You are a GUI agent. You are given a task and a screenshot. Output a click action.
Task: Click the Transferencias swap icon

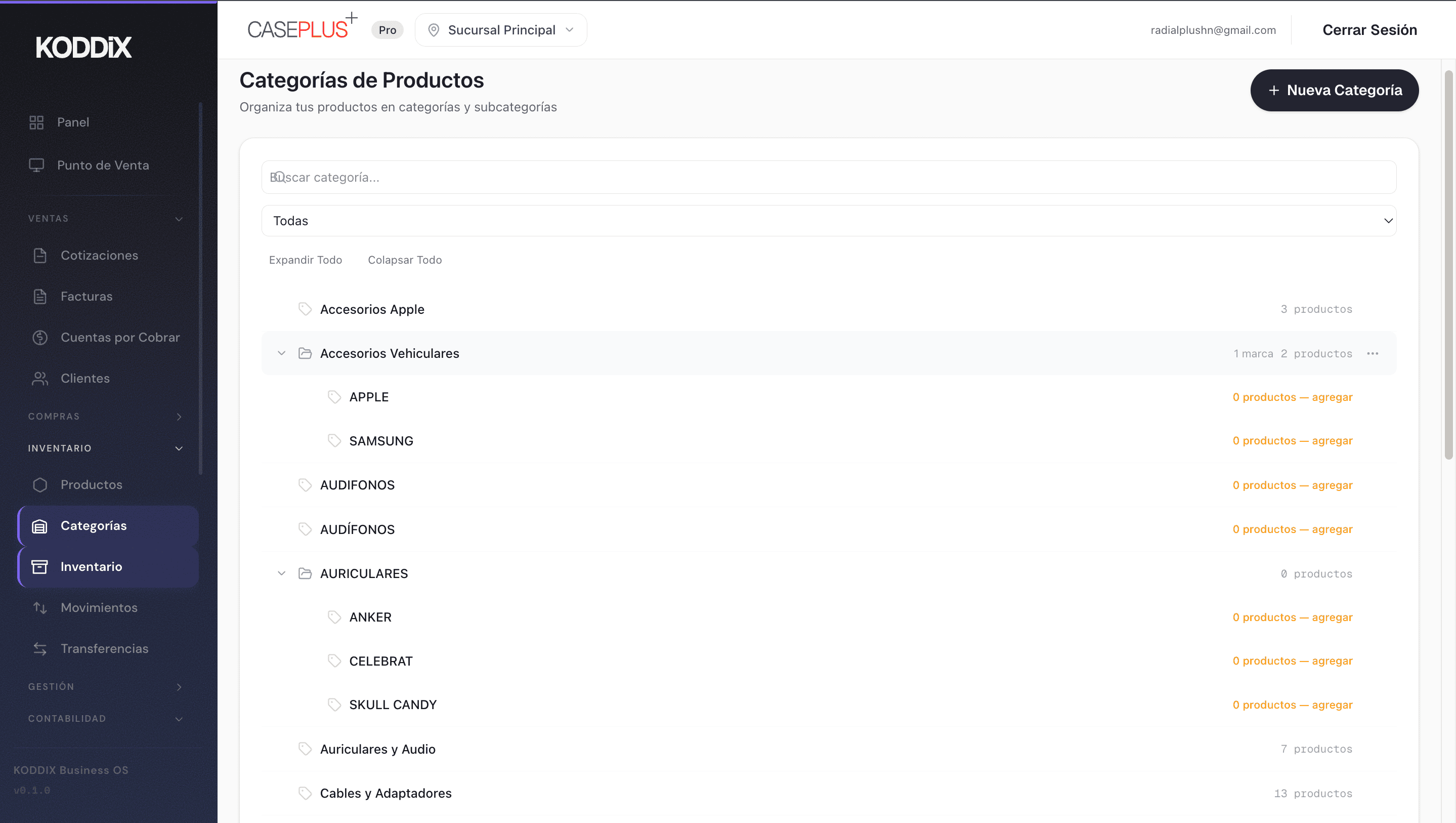[40, 649]
